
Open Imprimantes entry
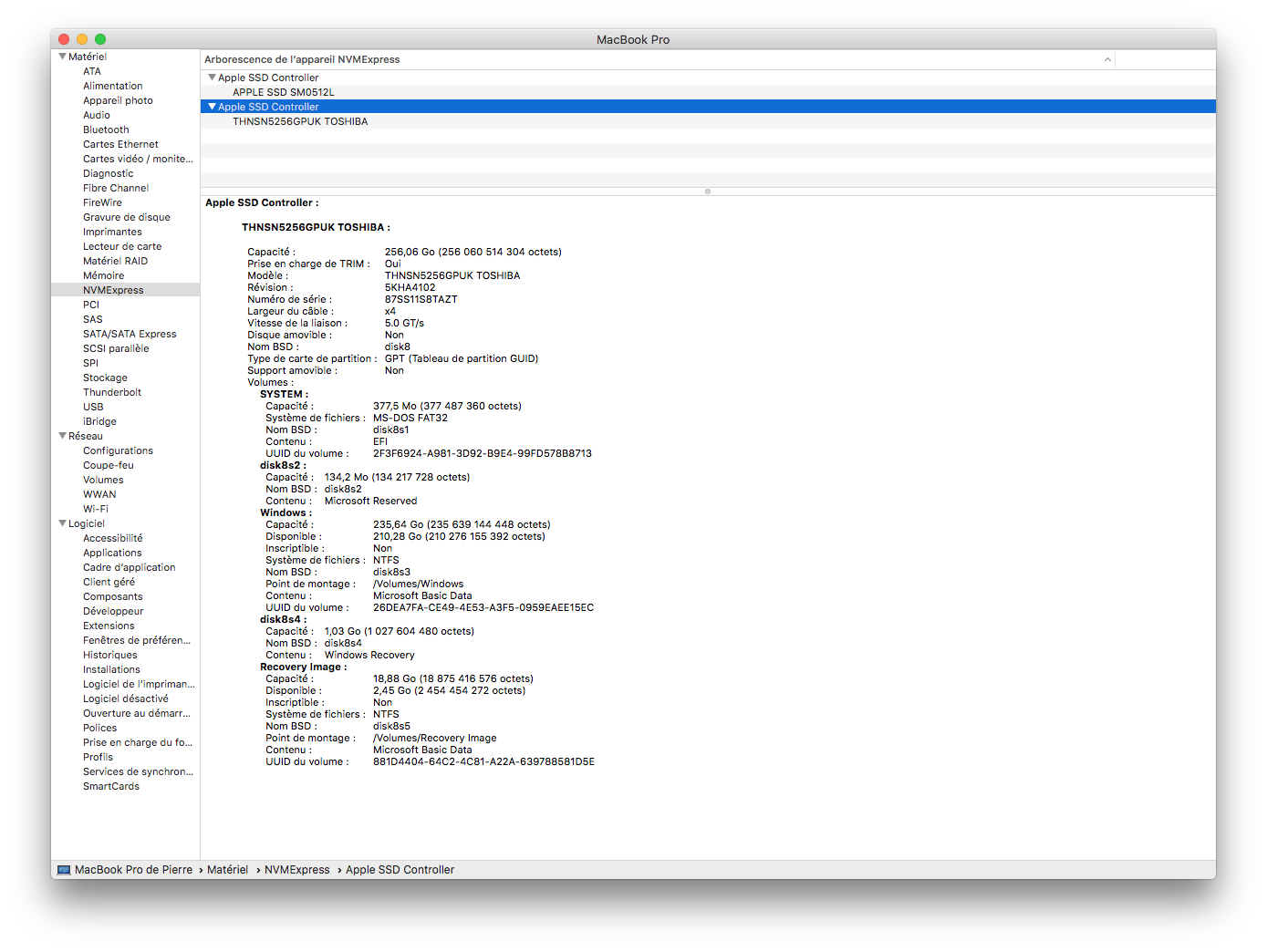112,232
